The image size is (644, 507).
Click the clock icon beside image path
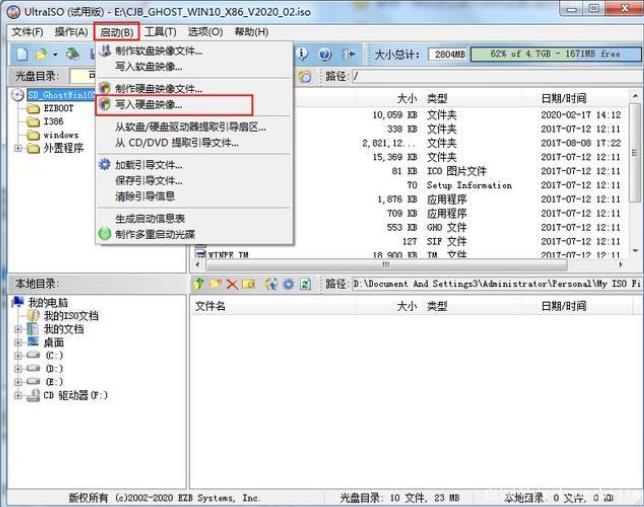coord(305,76)
